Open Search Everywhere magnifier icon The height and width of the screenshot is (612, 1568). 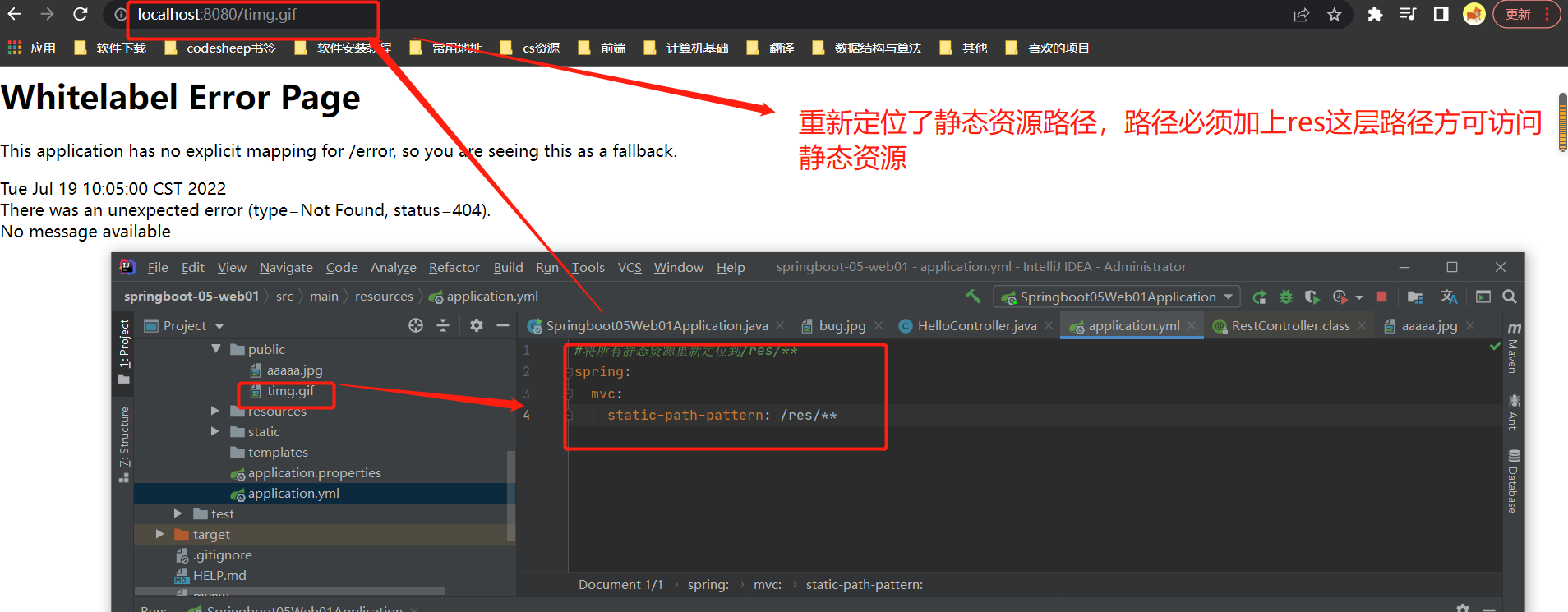tap(1510, 297)
